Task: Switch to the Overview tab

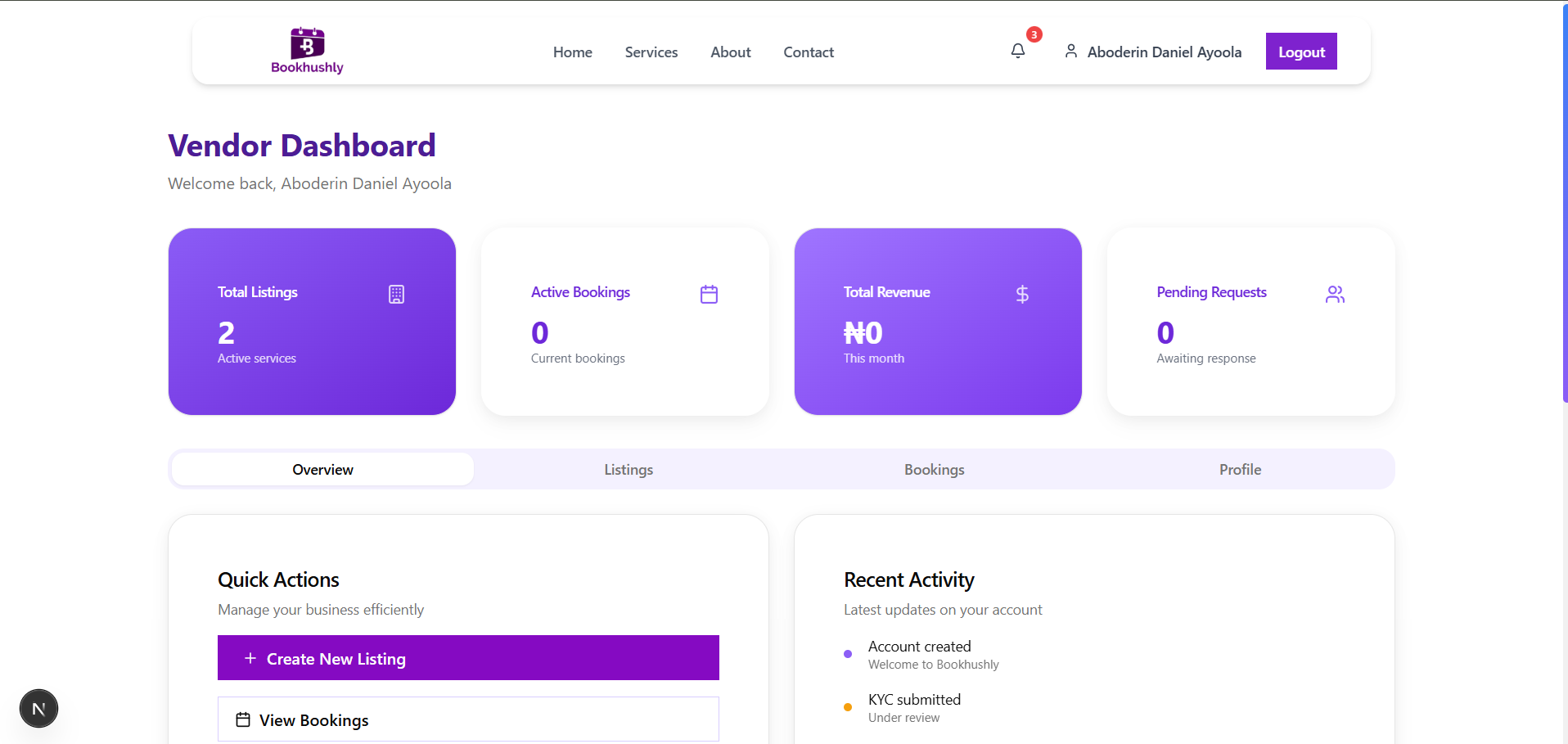Action: (322, 469)
